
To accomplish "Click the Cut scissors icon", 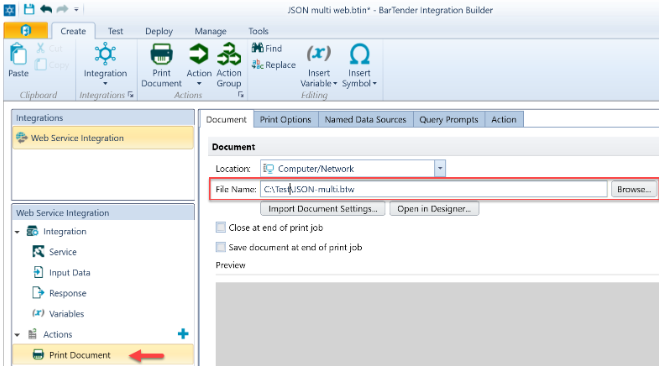I will point(40,48).
